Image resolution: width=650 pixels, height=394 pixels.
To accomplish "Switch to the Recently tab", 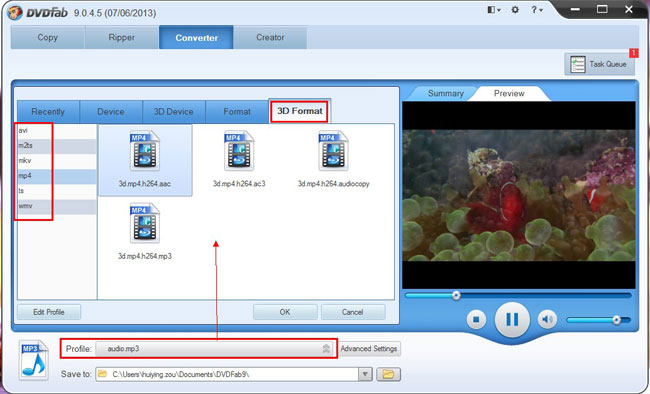I will (x=48, y=112).
